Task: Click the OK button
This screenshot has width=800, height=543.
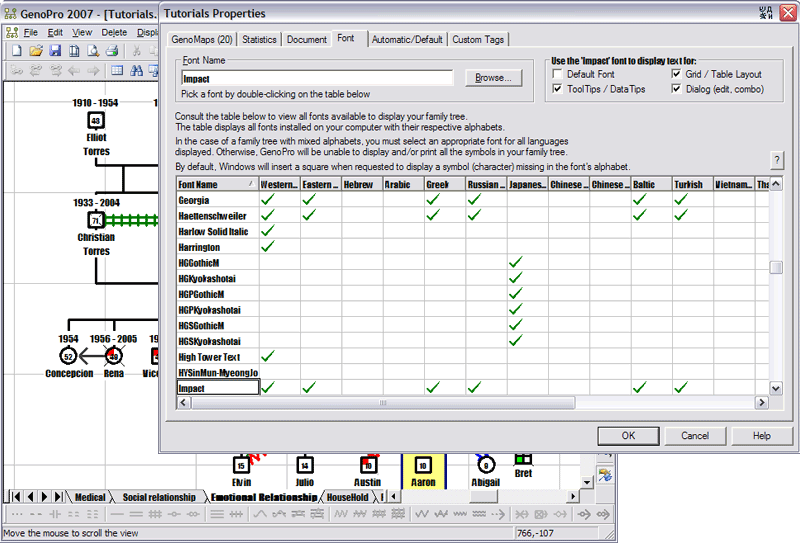Action: [628, 436]
